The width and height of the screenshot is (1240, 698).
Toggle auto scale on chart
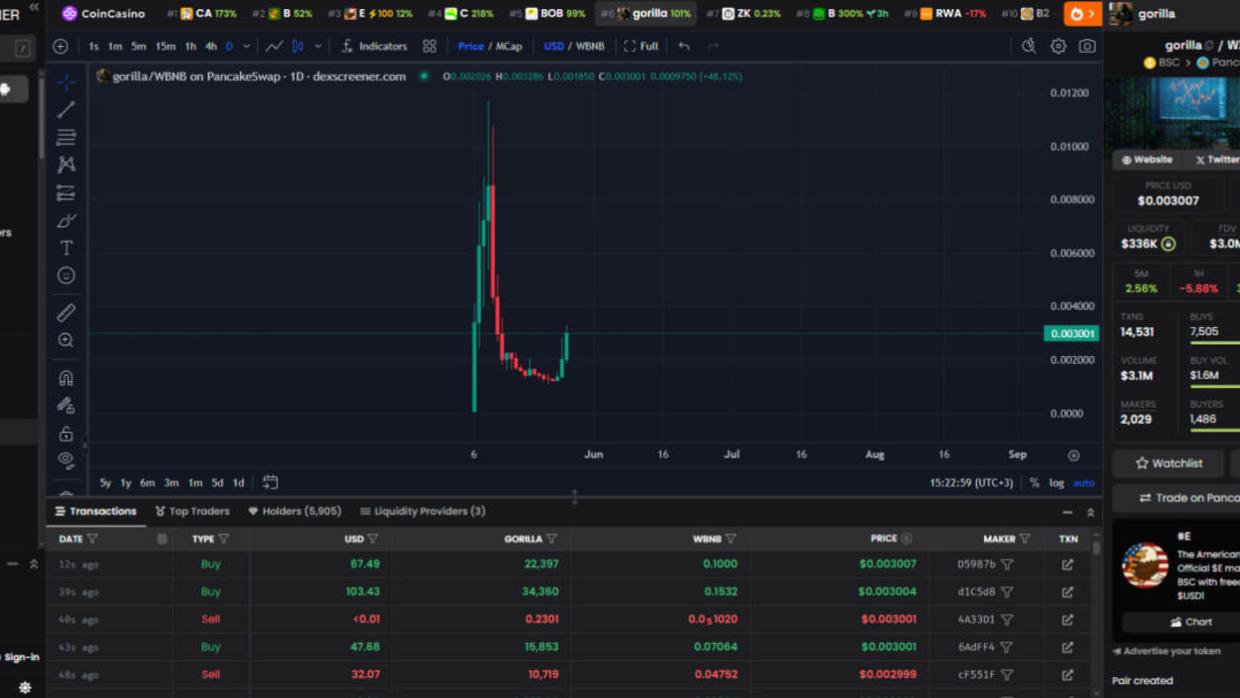pyautogui.click(x=1083, y=483)
